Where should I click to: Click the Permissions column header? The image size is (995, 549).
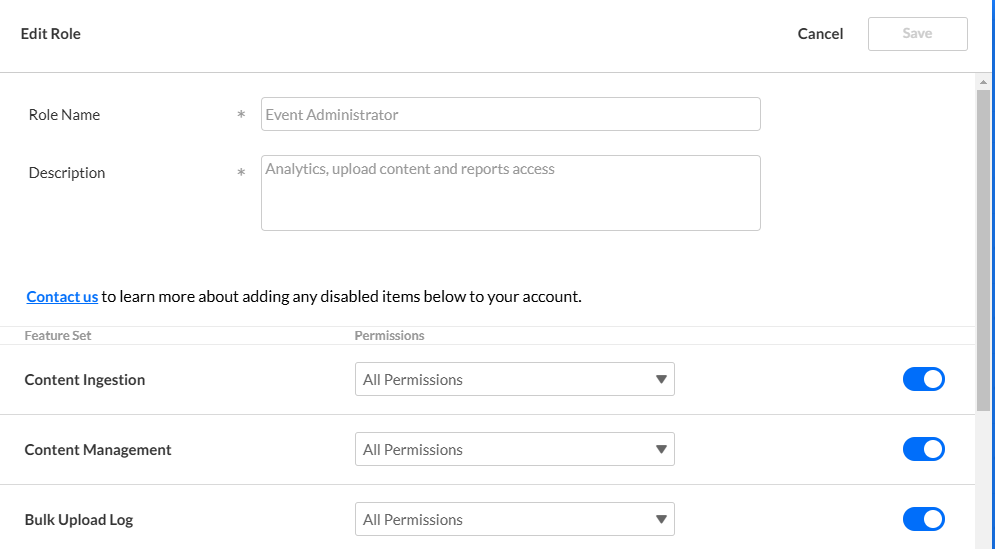[389, 336]
